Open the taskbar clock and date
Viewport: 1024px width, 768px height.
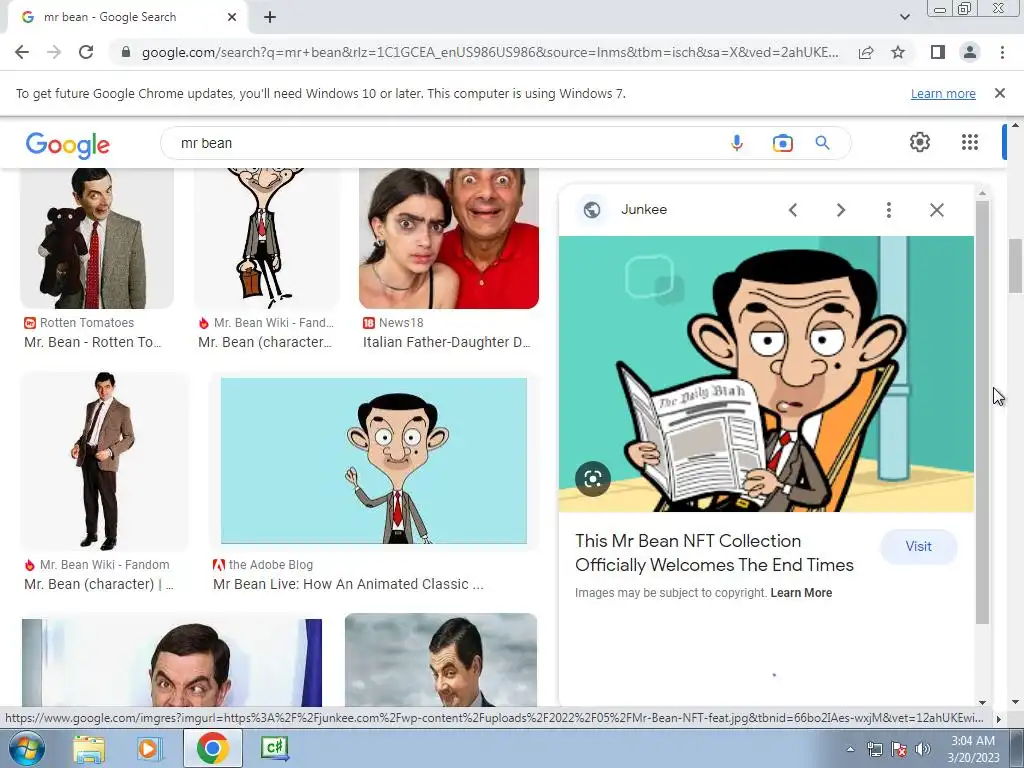pyautogui.click(x=973, y=749)
